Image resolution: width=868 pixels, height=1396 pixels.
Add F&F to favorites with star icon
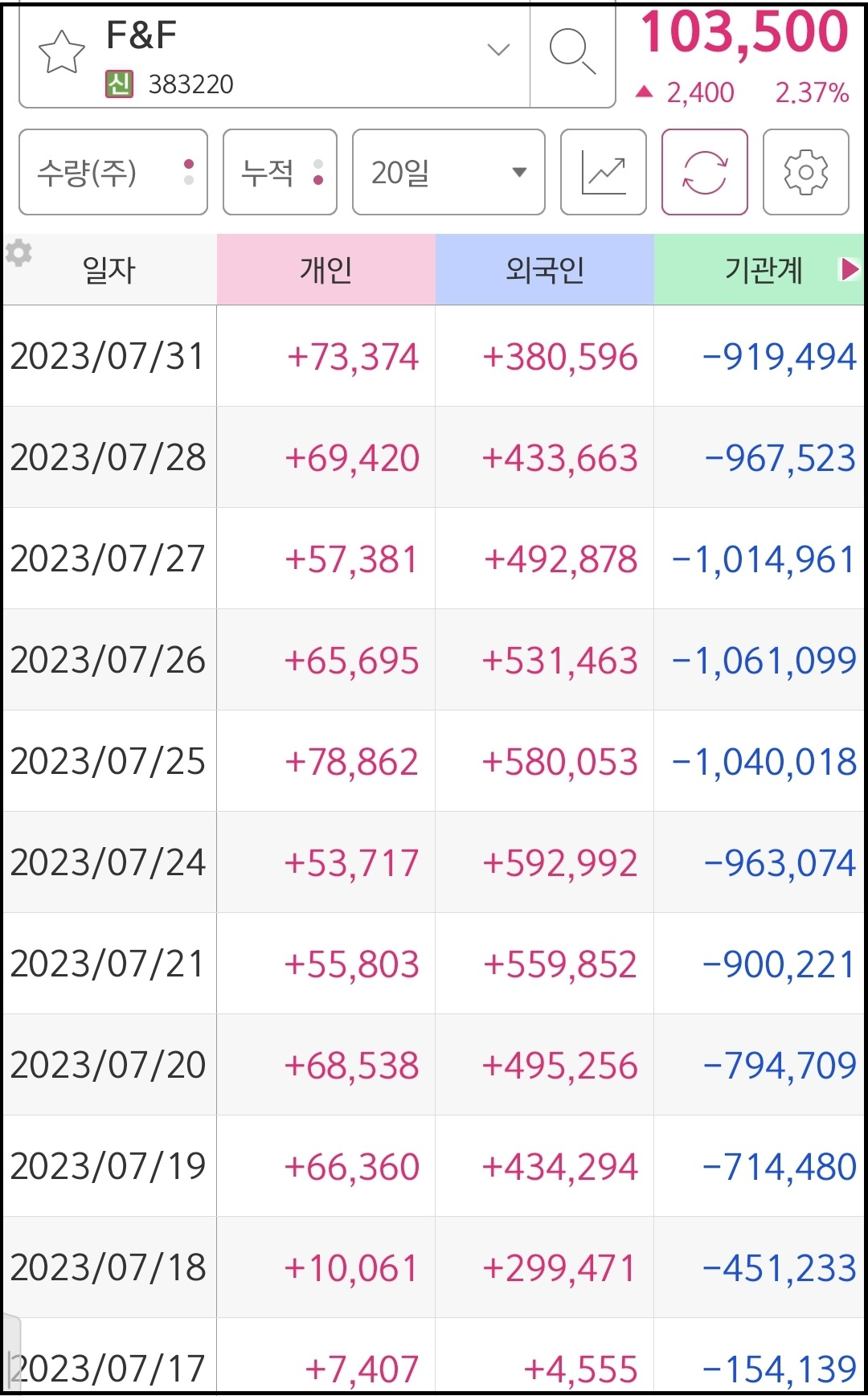(62, 53)
